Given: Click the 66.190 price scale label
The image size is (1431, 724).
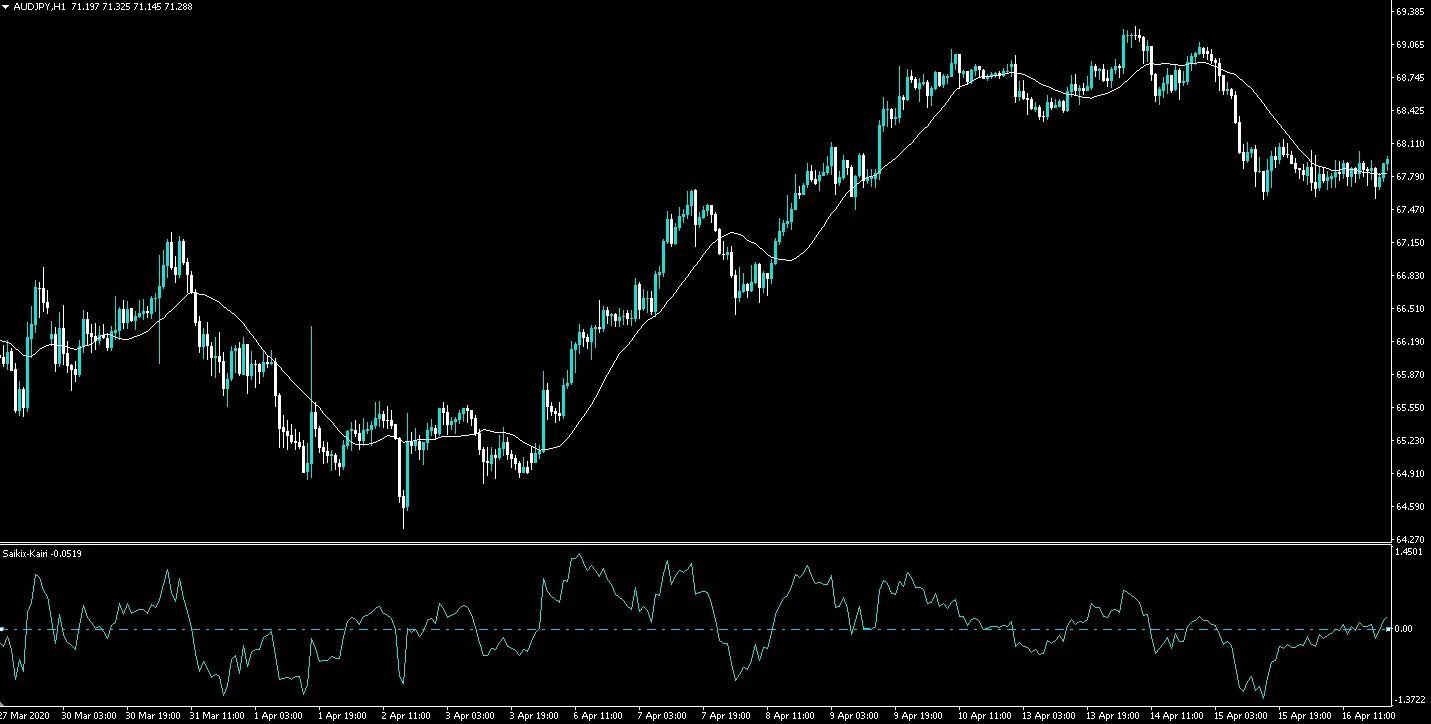Looking at the screenshot, I should pyautogui.click(x=1410, y=342).
